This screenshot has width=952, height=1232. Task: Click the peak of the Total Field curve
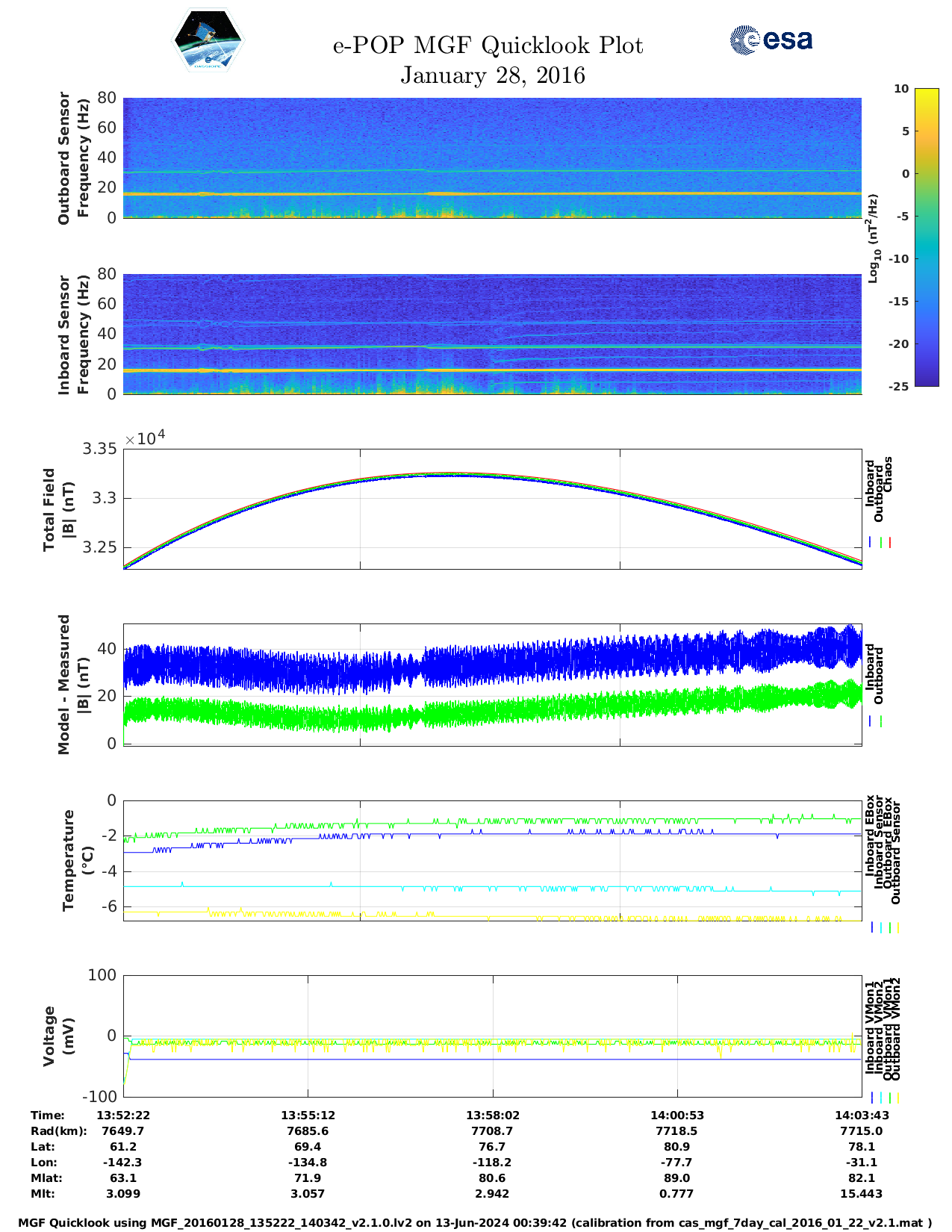tap(448, 473)
